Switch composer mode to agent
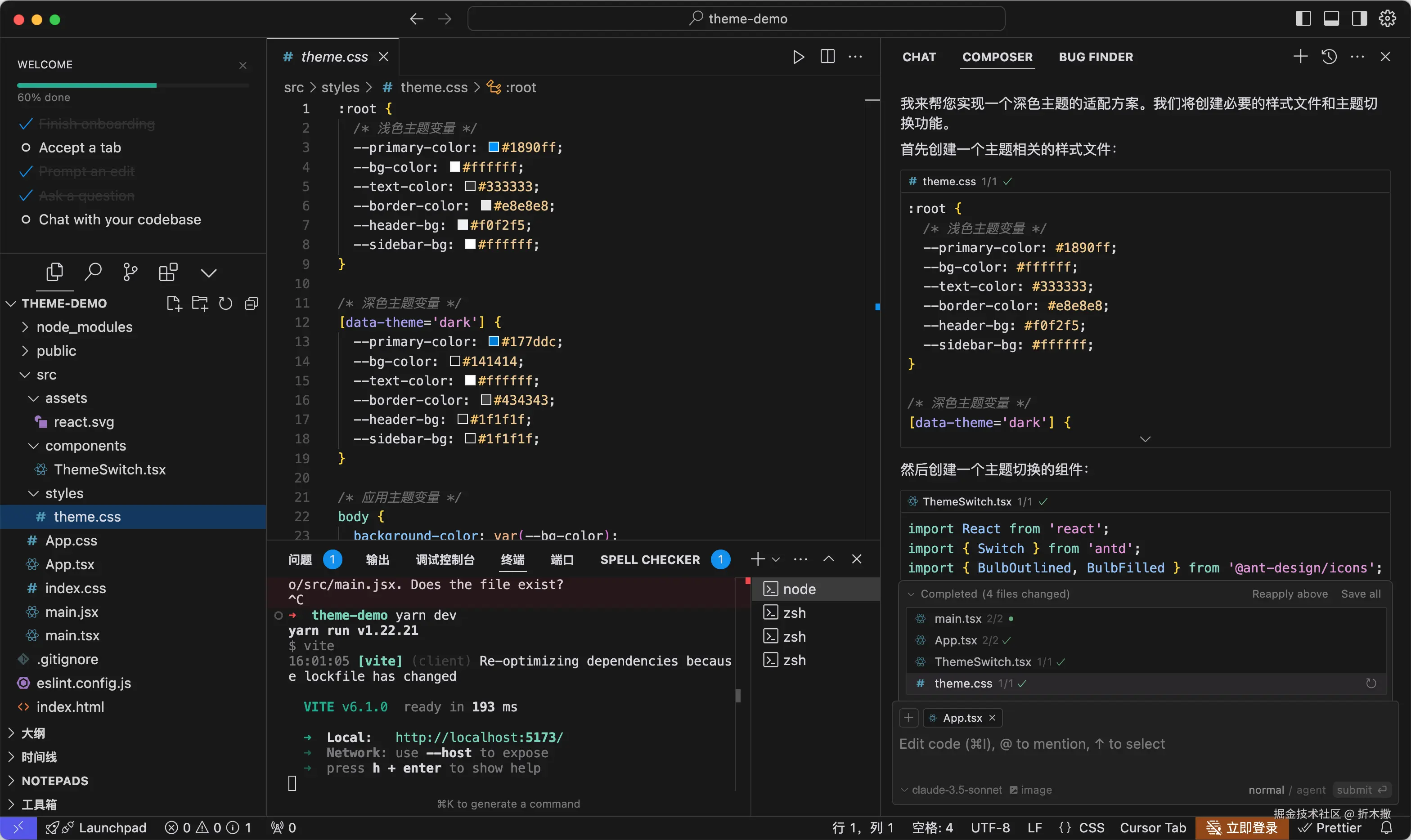The image size is (1411, 840). click(x=1311, y=790)
